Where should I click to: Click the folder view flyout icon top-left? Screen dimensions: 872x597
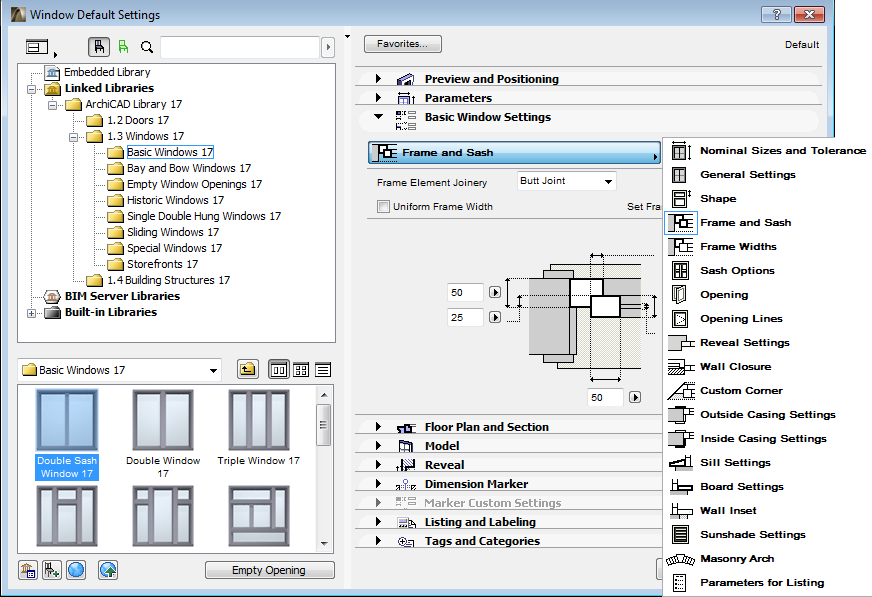coord(37,47)
